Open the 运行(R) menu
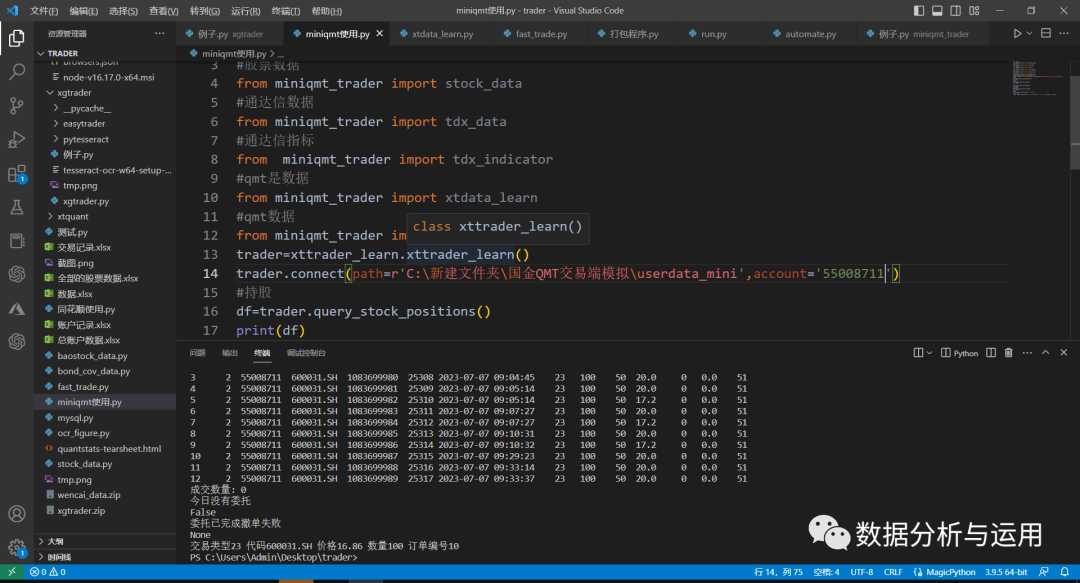1080x583 pixels. click(x=245, y=11)
